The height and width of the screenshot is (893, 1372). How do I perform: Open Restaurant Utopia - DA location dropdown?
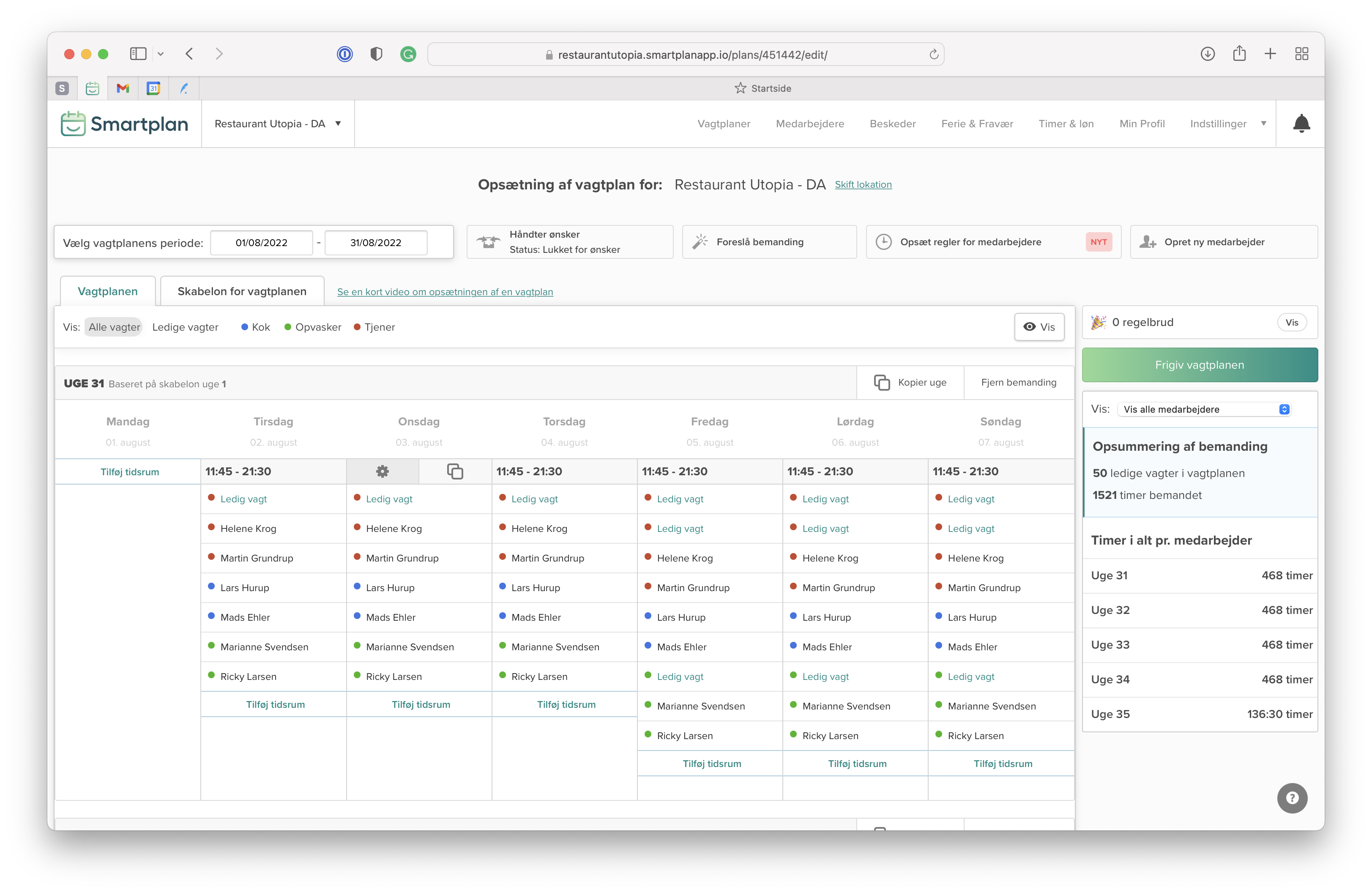tap(278, 123)
